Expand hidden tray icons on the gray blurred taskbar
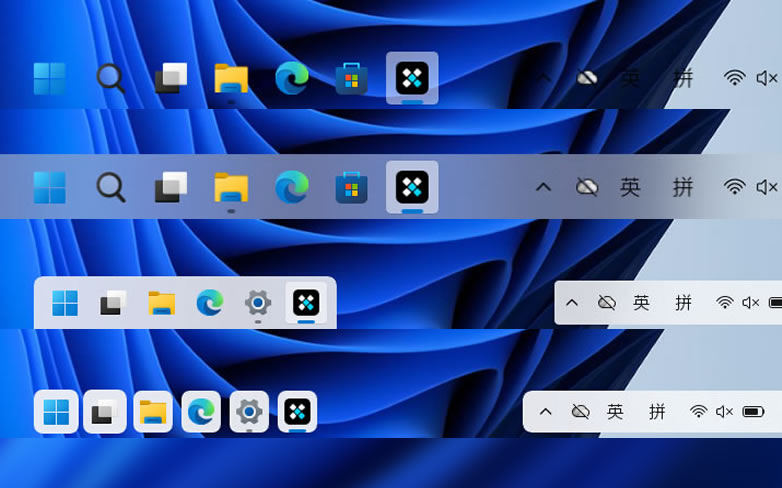This screenshot has height=488, width=782. pyautogui.click(x=544, y=187)
